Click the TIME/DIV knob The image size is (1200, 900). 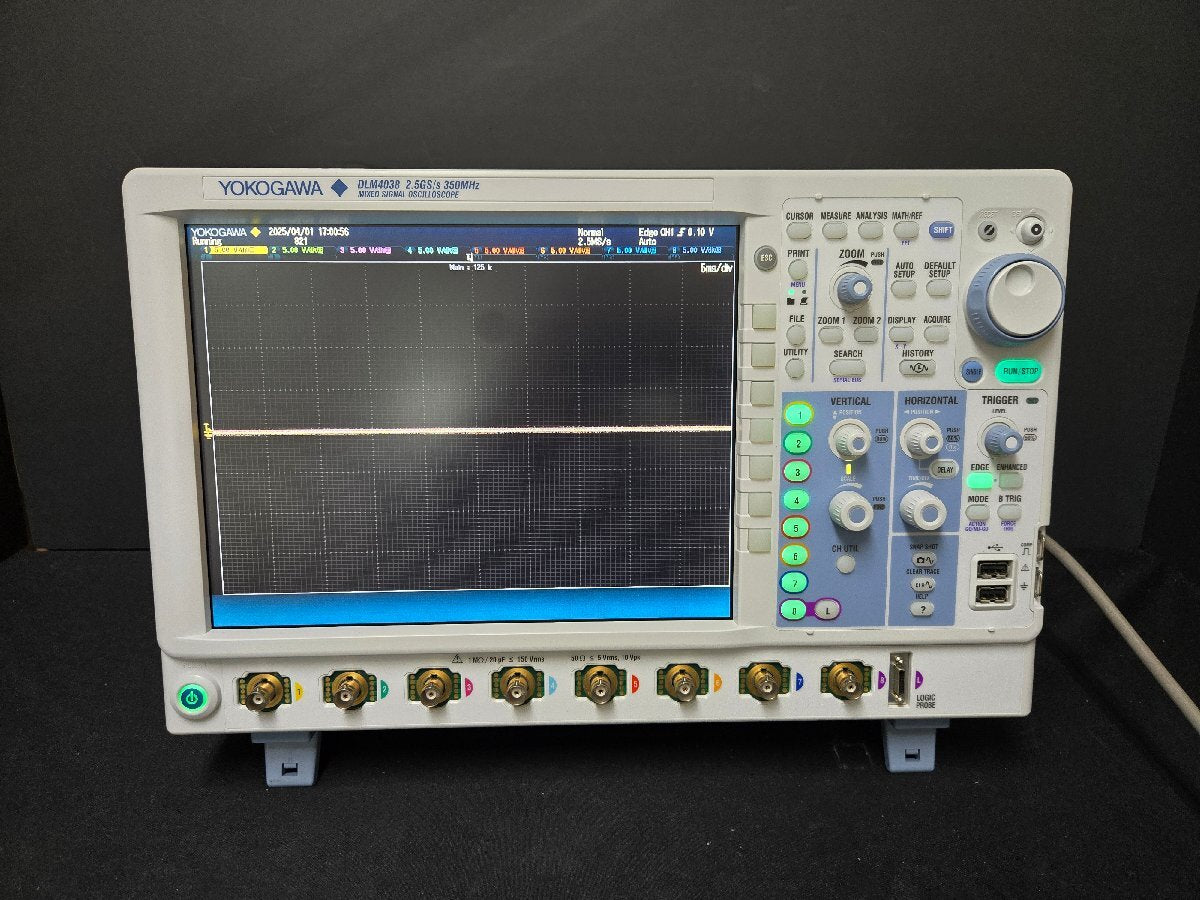[922, 509]
